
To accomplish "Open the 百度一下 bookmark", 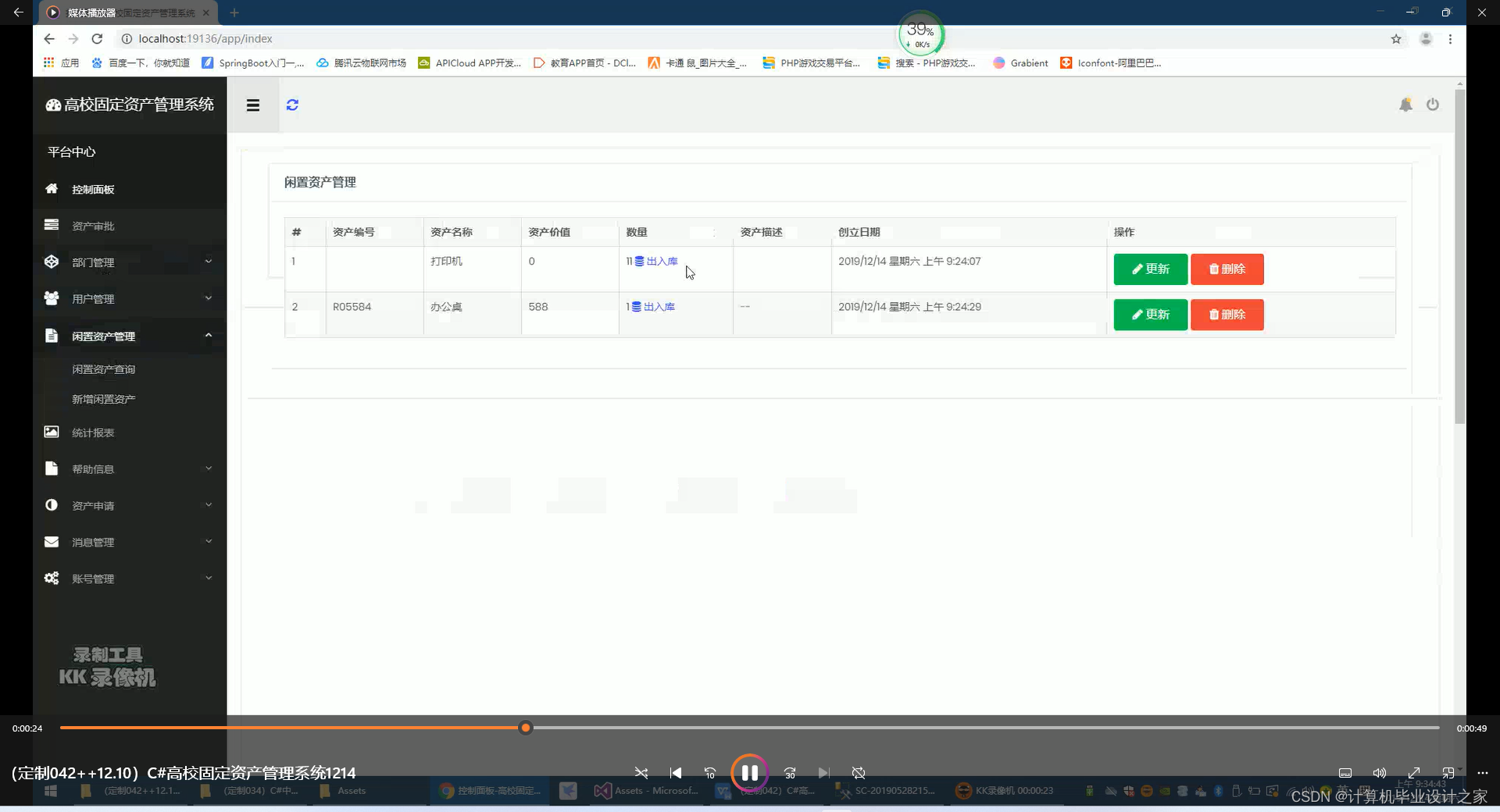I will click(141, 63).
